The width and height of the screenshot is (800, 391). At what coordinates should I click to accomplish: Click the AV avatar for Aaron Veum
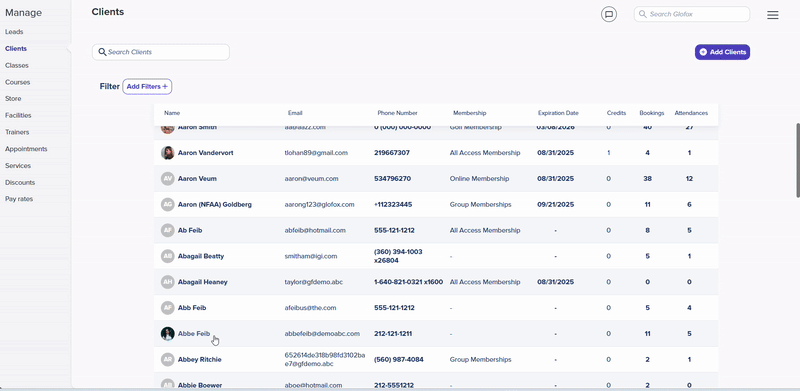(x=167, y=179)
